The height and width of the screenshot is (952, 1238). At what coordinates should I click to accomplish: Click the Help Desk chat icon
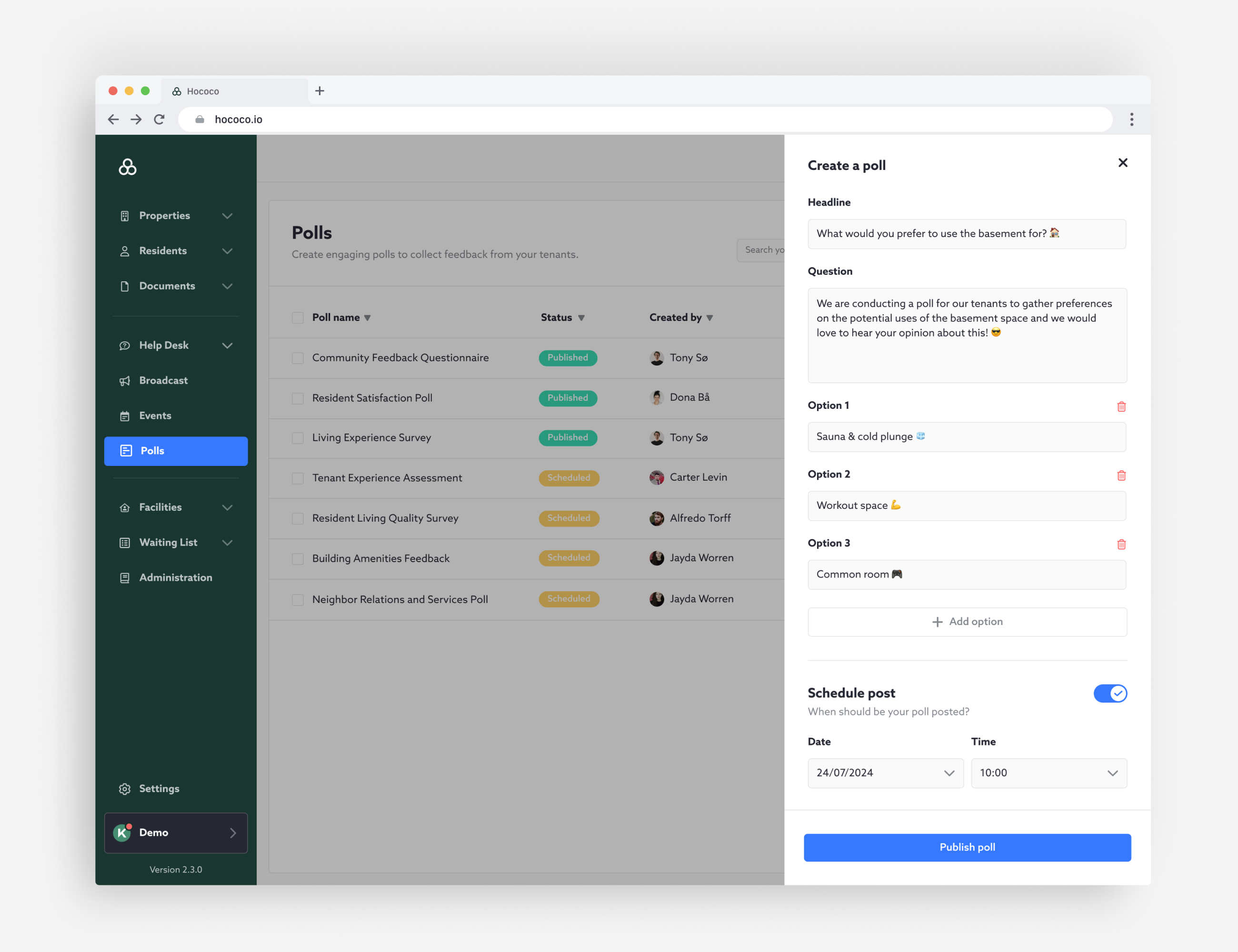(125, 345)
